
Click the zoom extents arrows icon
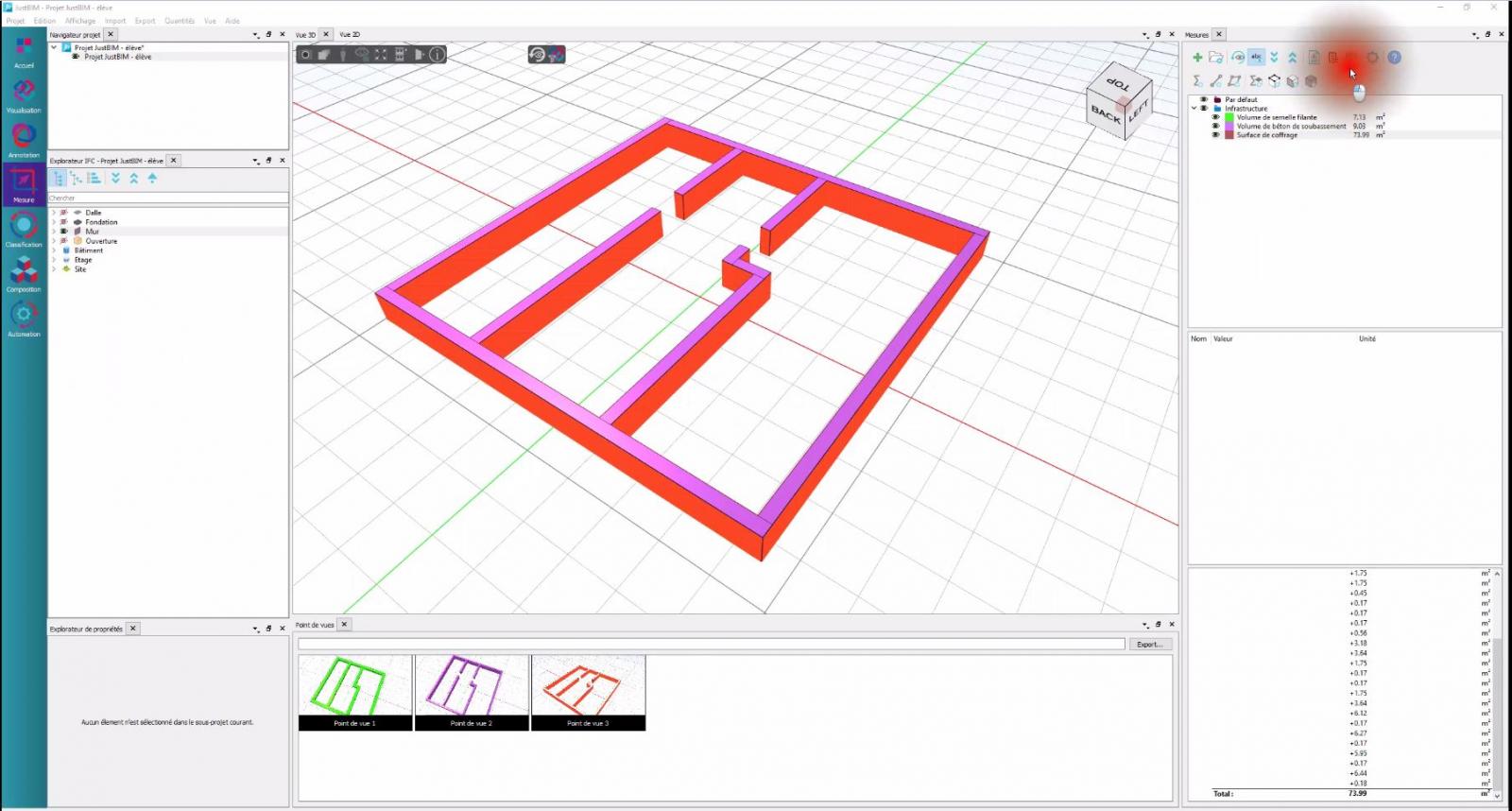[x=381, y=55]
